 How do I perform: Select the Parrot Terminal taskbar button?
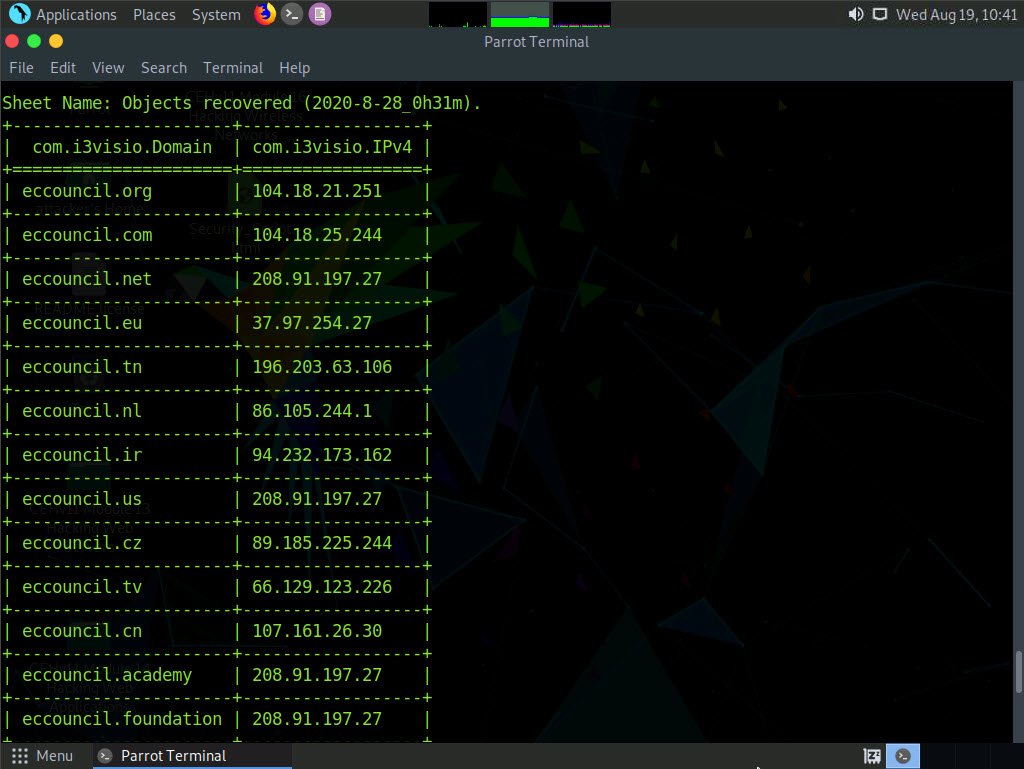192,756
